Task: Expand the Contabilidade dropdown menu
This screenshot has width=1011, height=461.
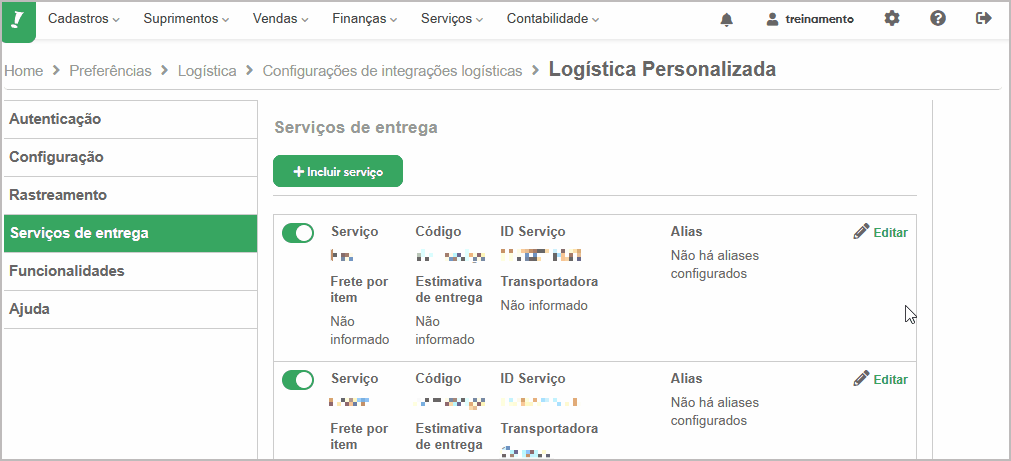Action: pyautogui.click(x=553, y=19)
